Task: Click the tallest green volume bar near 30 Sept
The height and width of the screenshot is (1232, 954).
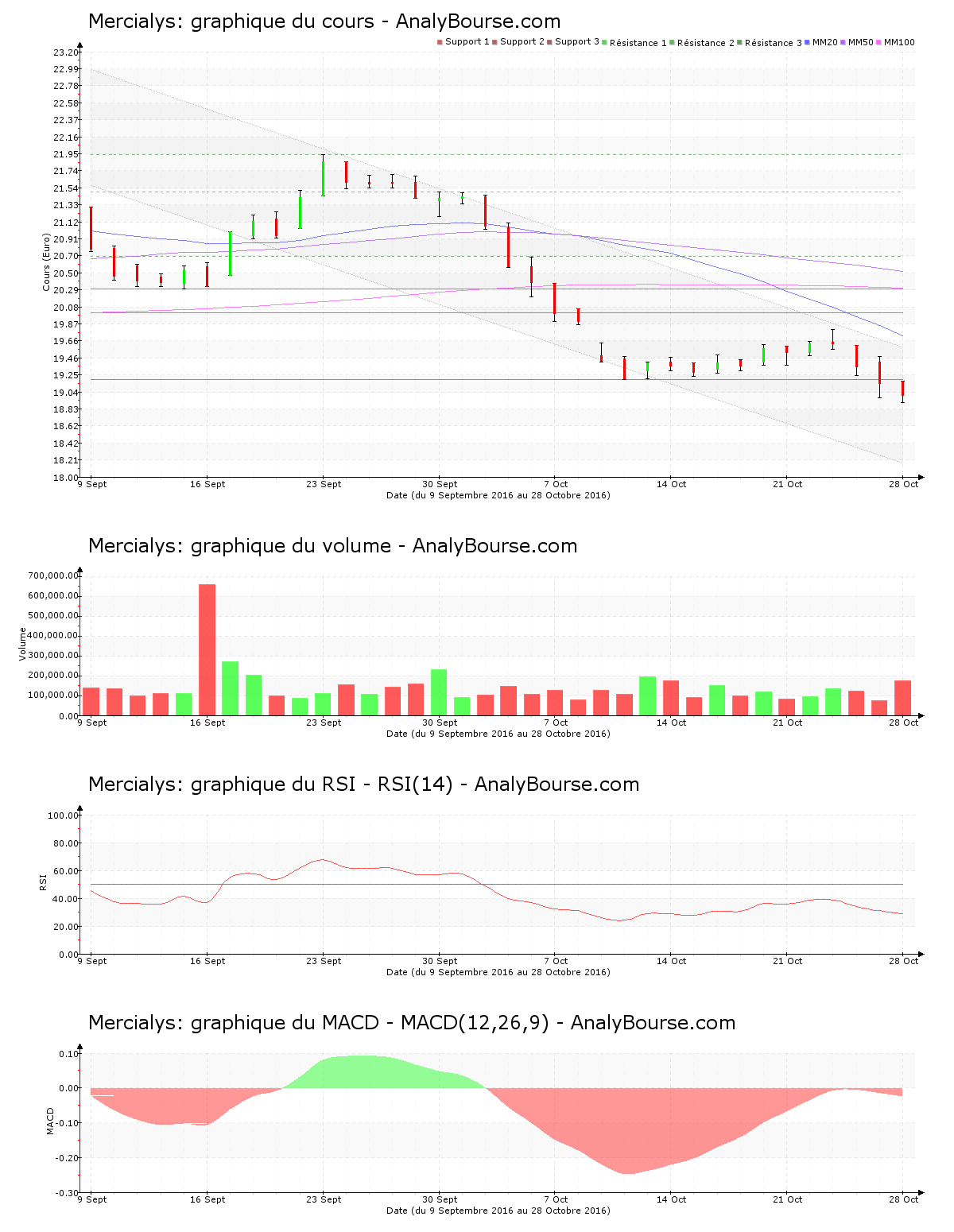Action: (x=439, y=692)
